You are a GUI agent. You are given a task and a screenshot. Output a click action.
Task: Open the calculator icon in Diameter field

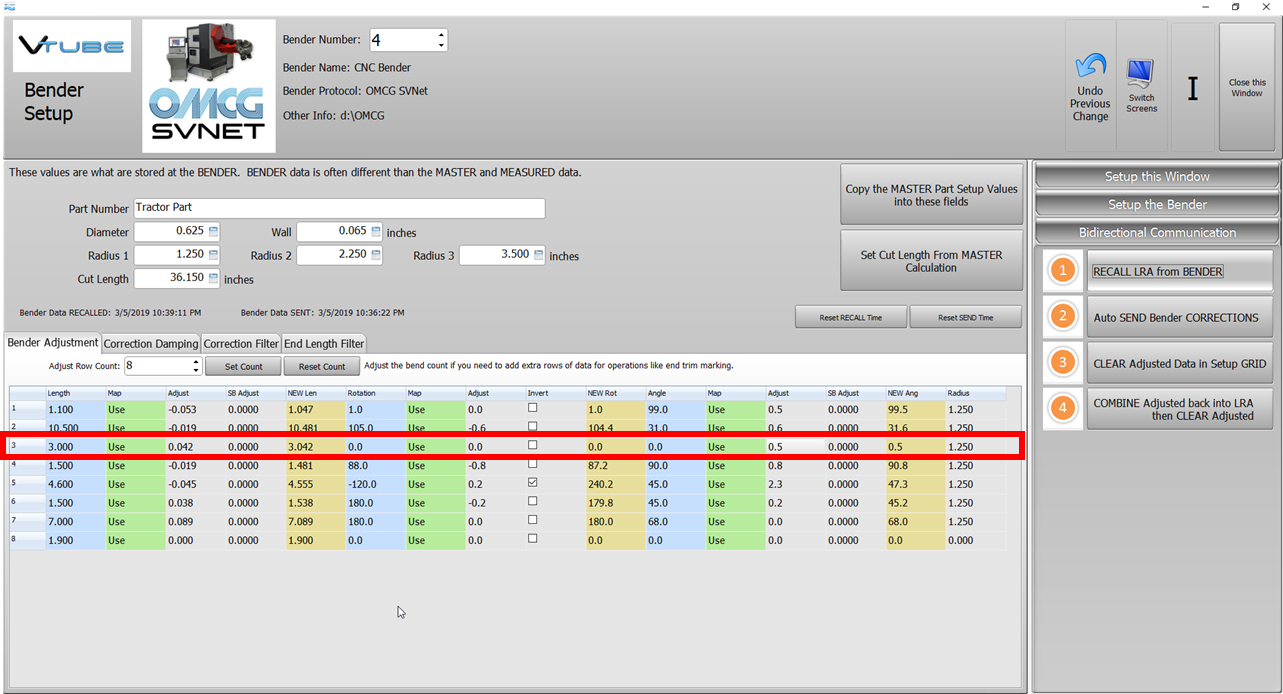(213, 232)
